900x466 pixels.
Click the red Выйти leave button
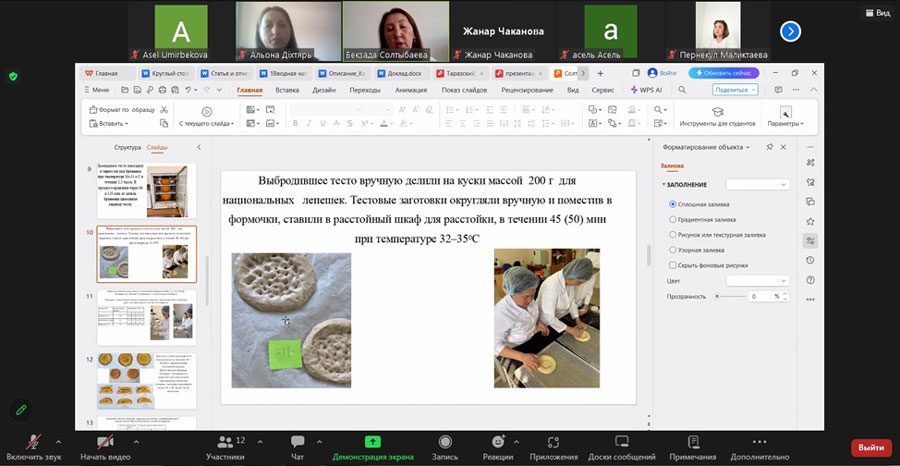(x=870, y=447)
